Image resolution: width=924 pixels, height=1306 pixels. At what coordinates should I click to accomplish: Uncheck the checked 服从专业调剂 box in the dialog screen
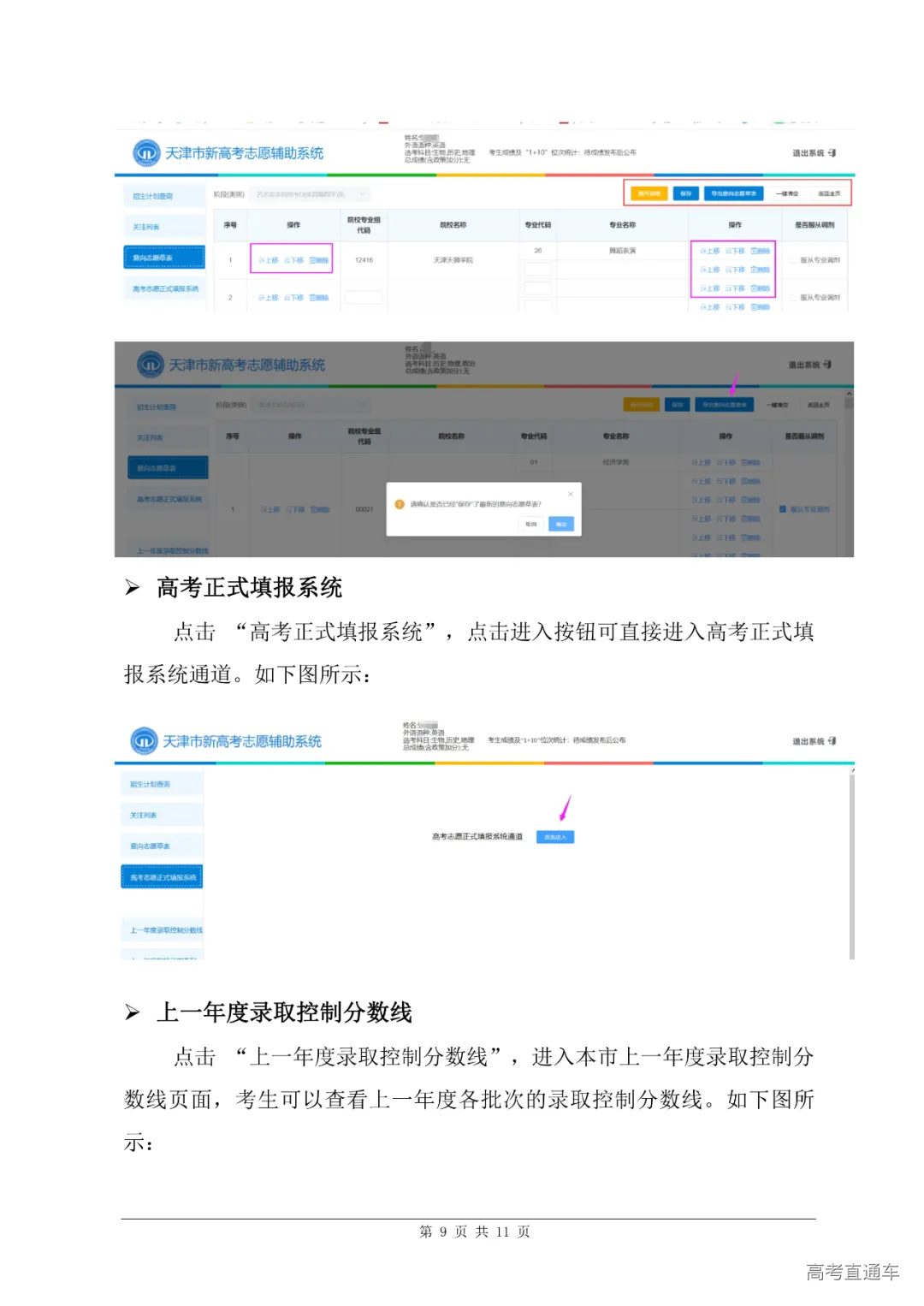tap(782, 510)
